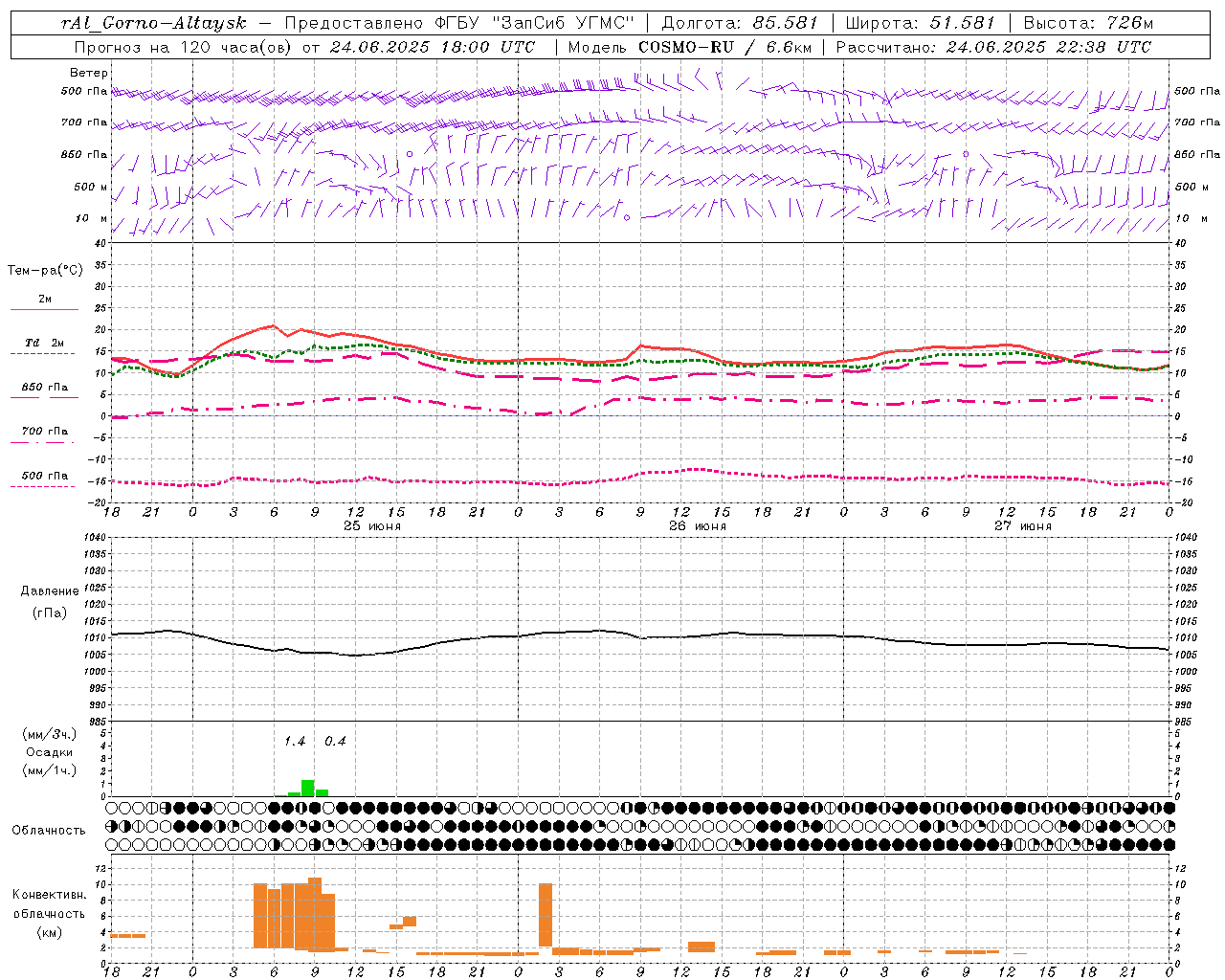Click the 'Ветер' wind panel label
The width and height of the screenshot is (1225, 980).
(x=89, y=73)
